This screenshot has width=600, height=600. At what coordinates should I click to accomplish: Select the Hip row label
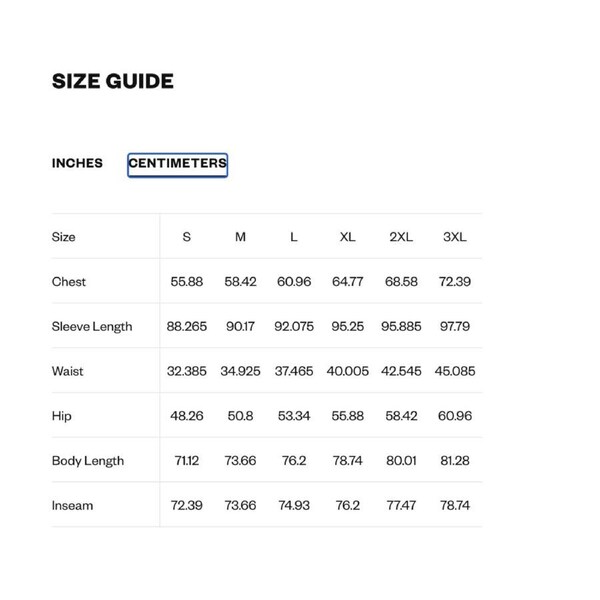pyautogui.click(x=62, y=416)
